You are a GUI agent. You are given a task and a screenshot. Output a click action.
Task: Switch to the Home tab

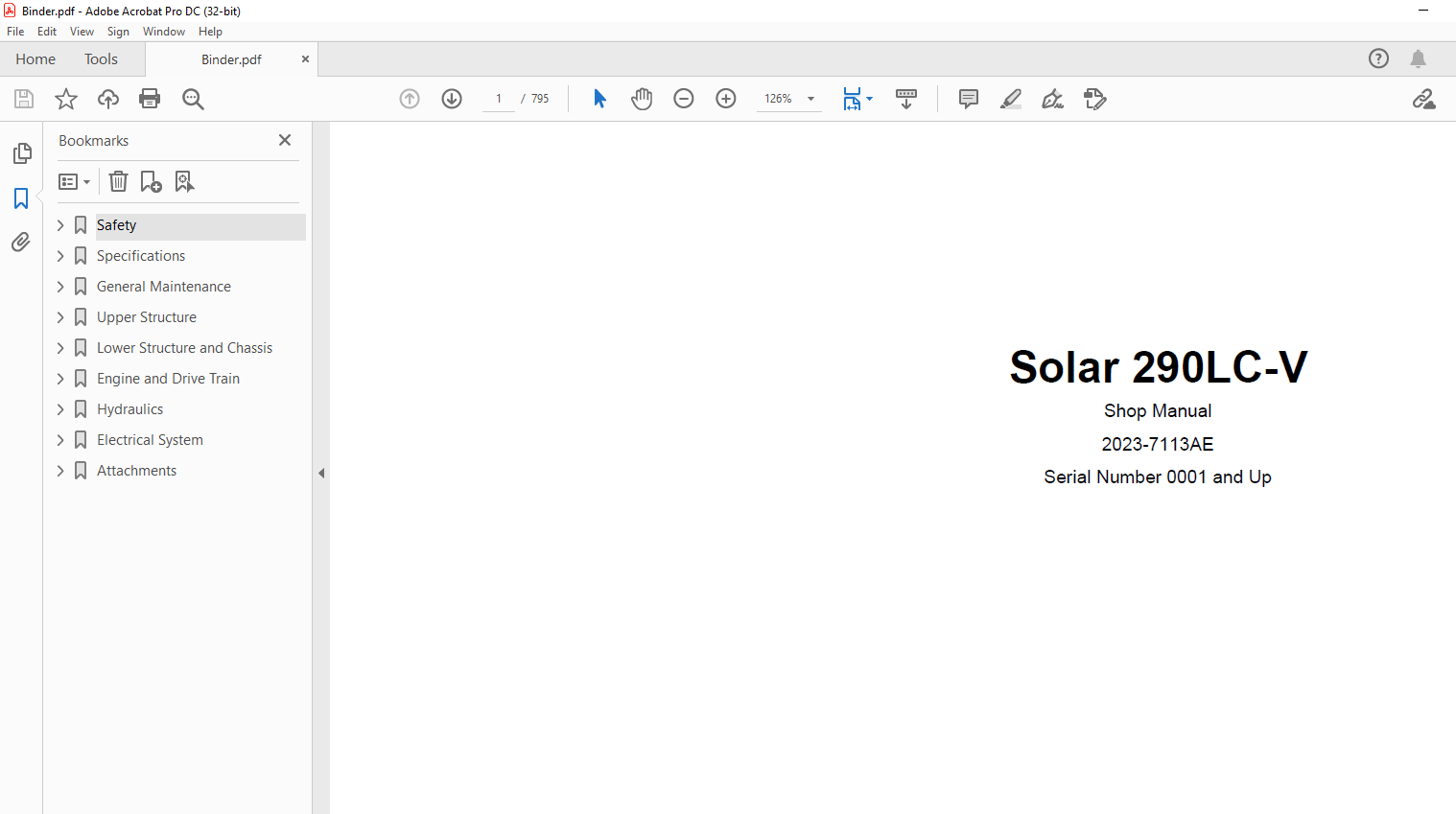(x=35, y=59)
